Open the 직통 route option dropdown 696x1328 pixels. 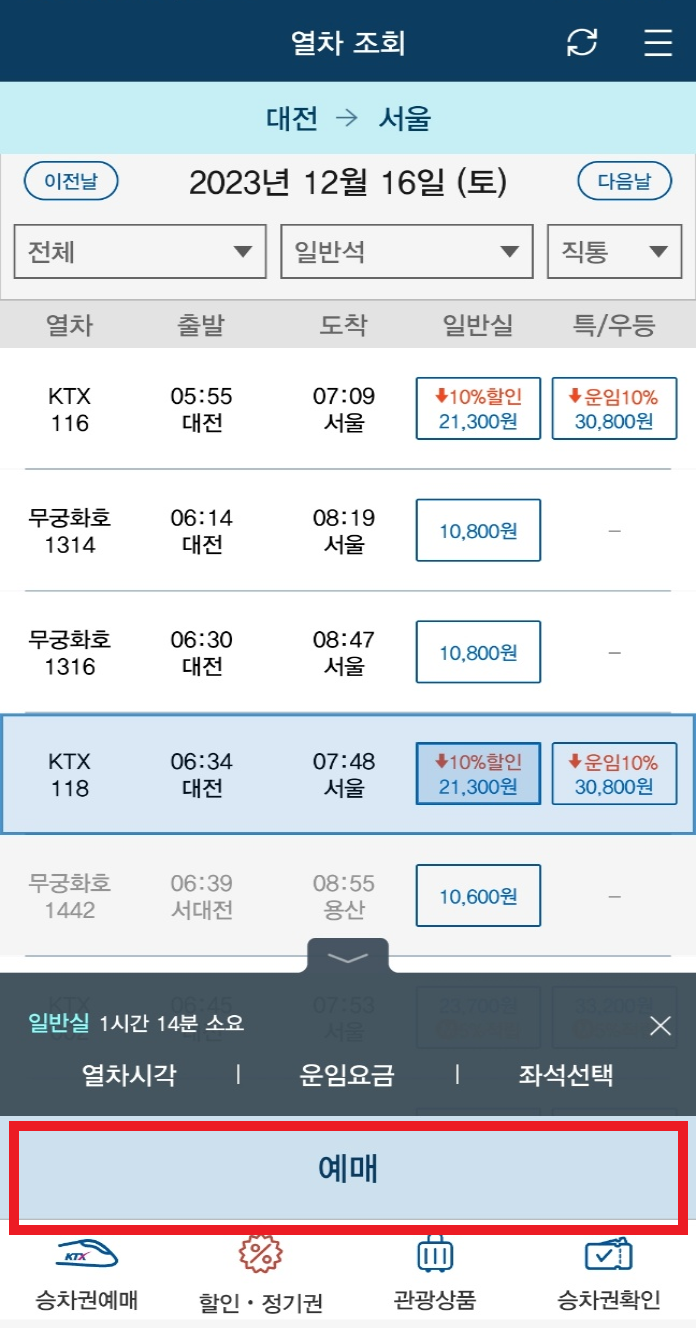click(614, 251)
